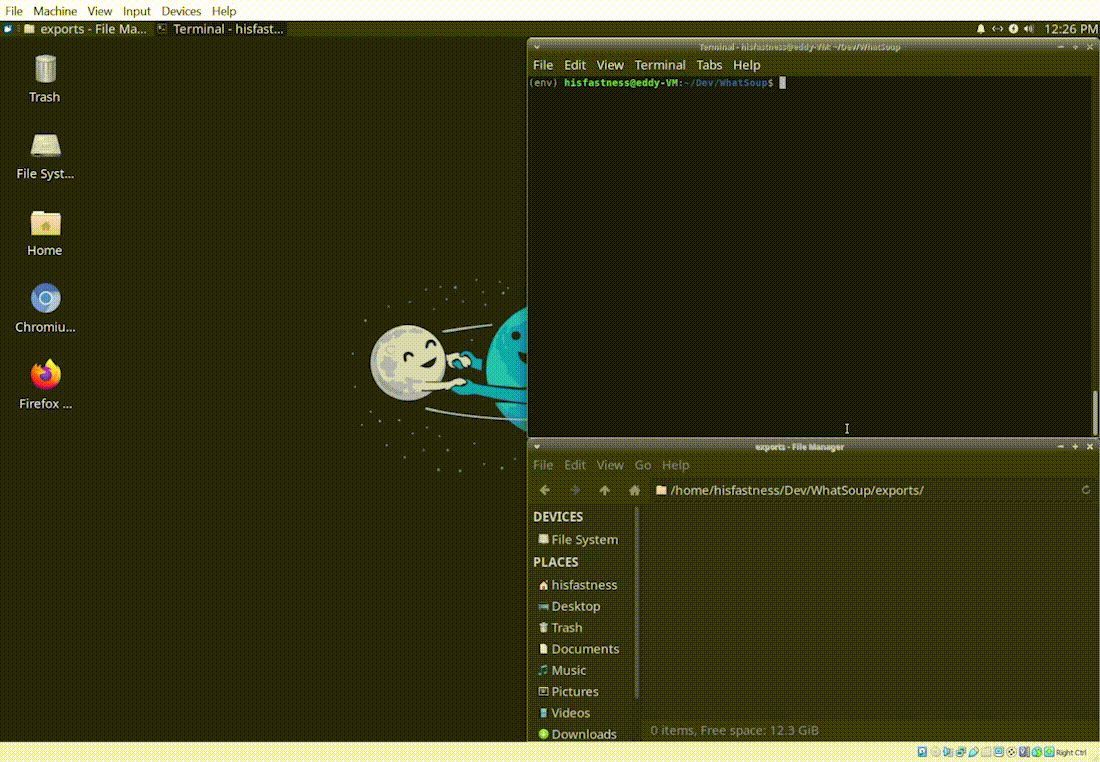This screenshot has width=1100, height=762.
Task: Open the Terminal Tabs menu
Action: tap(709, 65)
